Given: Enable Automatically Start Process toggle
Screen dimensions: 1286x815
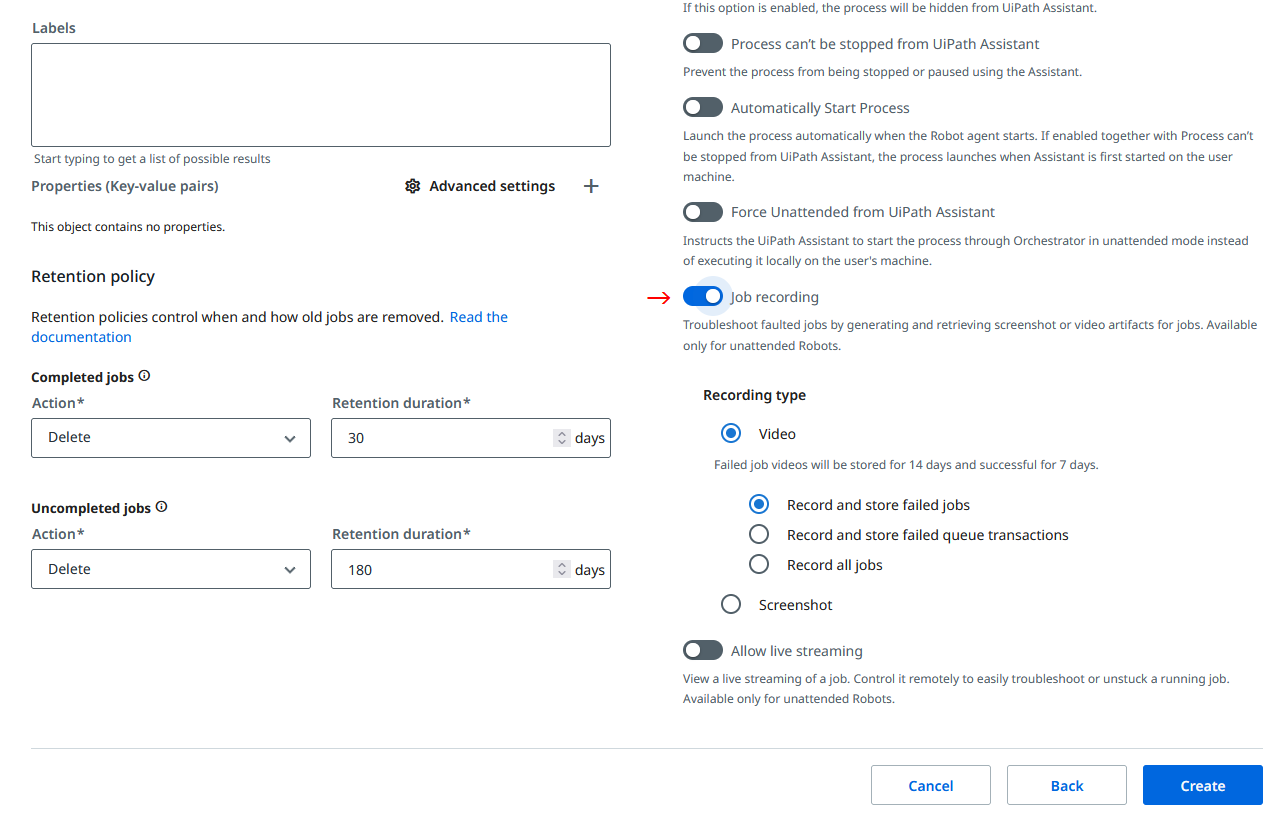Looking at the screenshot, I should tap(703, 107).
